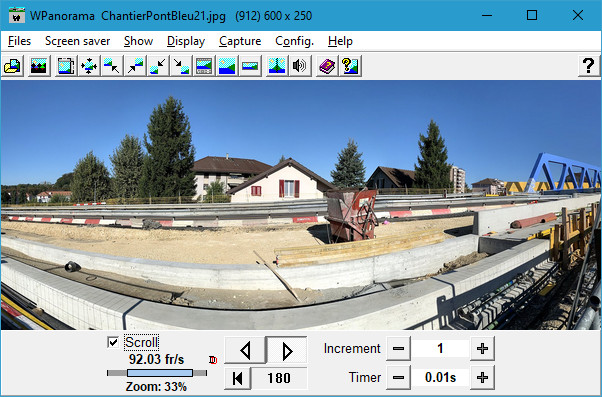Screen dimensions: 602x397
Task: Increase the Increment value with plus
Action: (x=482, y=349)
